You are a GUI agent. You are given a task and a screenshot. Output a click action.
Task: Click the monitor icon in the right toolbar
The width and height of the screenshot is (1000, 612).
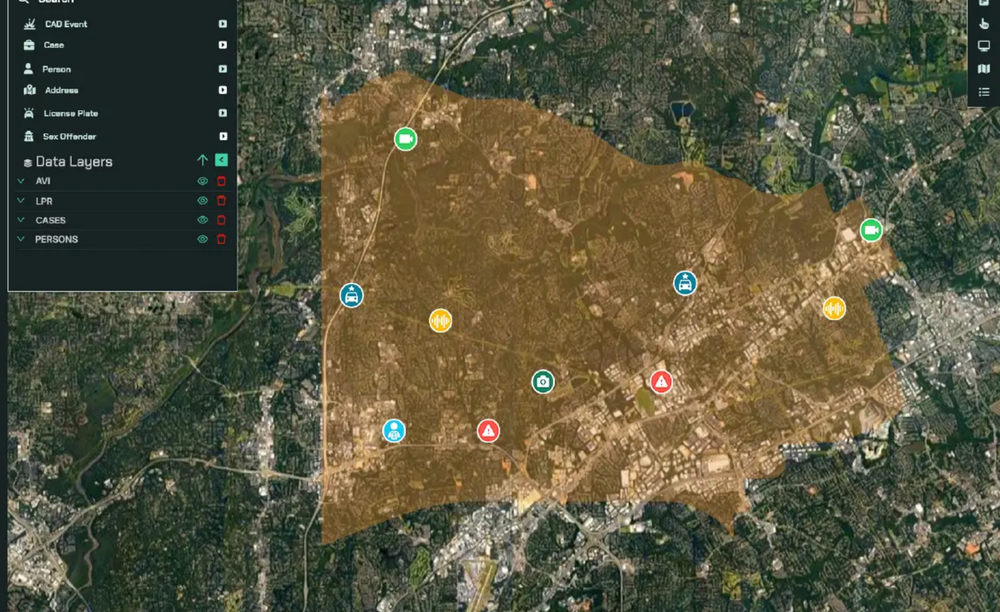coord(984,46)
